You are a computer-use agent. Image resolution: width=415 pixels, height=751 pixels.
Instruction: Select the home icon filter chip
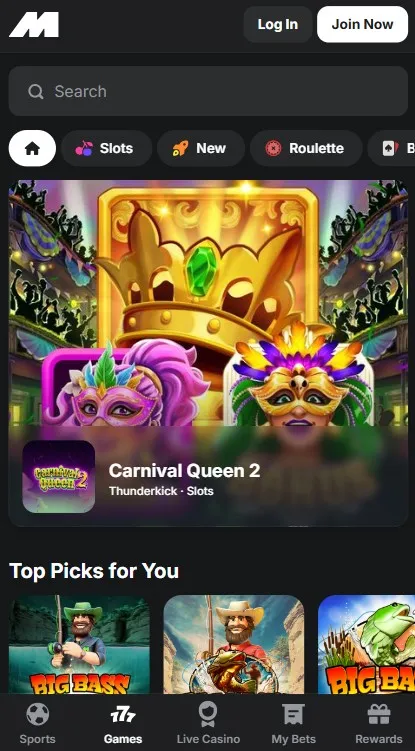[x=32, y=148]
